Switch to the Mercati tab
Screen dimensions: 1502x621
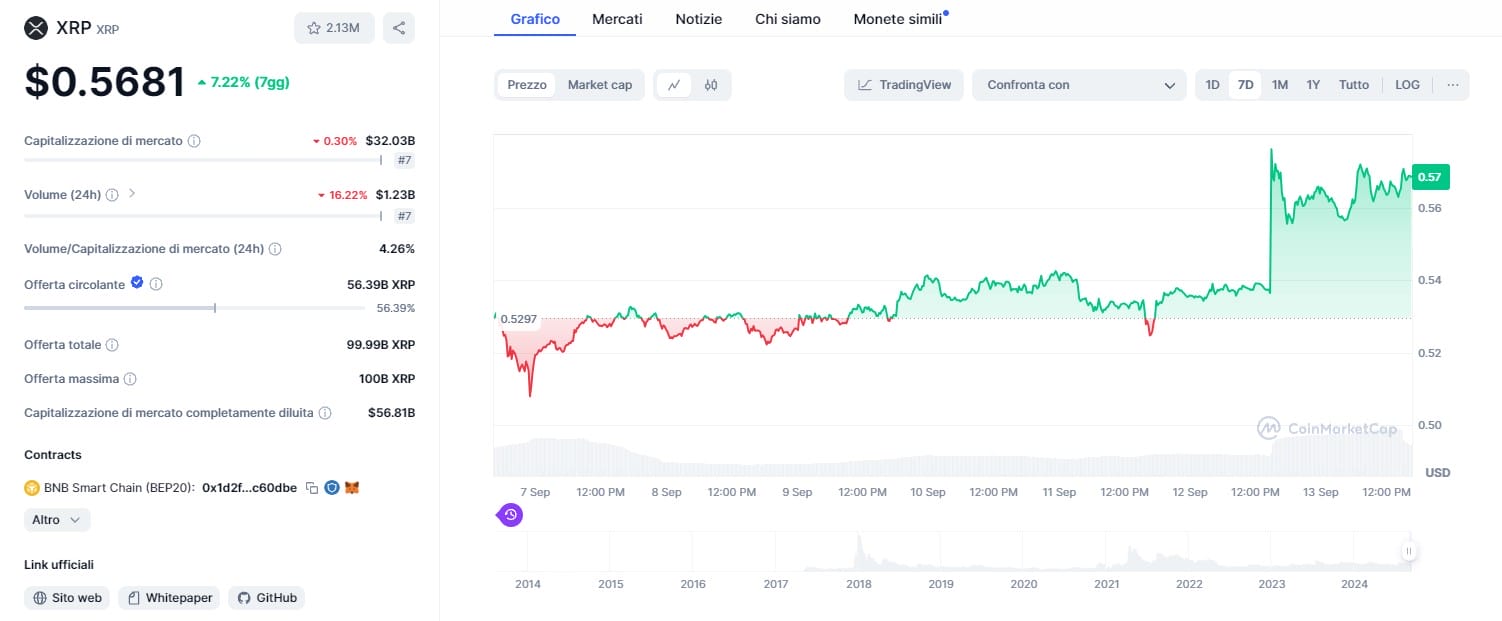click(x=617, y=19)
